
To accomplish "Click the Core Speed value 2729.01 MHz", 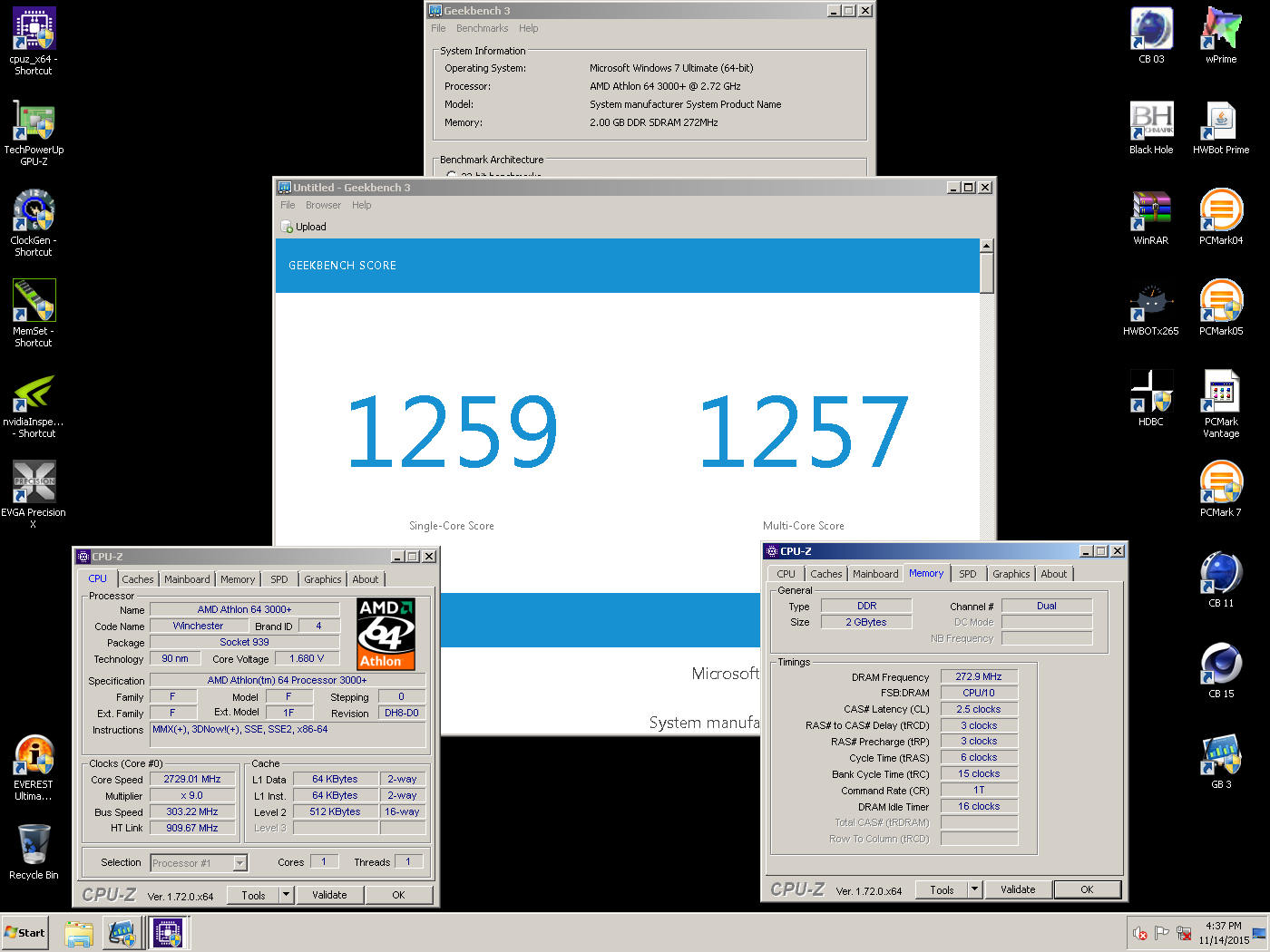I will (x=192, y=779).
